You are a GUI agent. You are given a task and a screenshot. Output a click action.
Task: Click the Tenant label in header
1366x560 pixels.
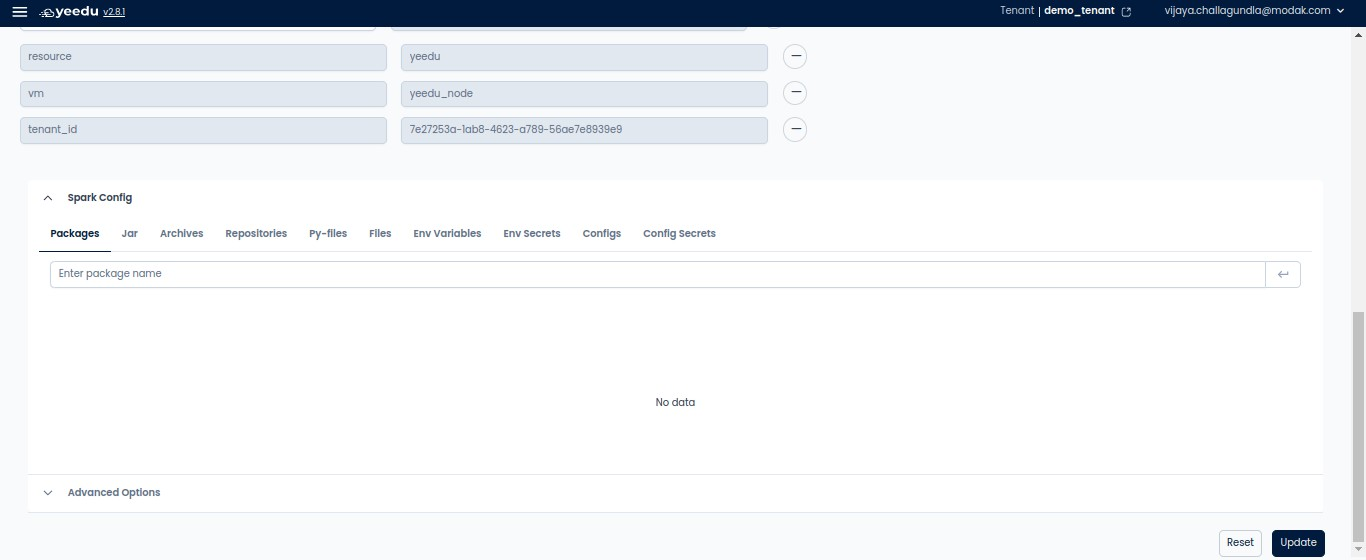[x=1017, y=11]
